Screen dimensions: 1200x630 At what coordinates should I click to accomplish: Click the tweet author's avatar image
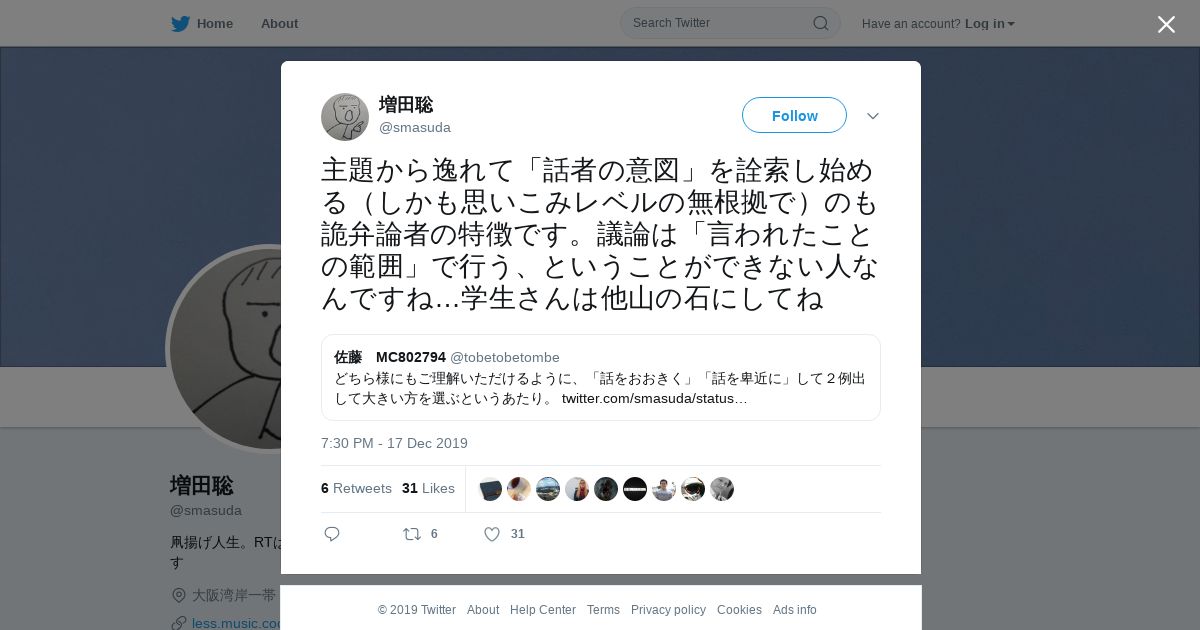pos(345,117)
